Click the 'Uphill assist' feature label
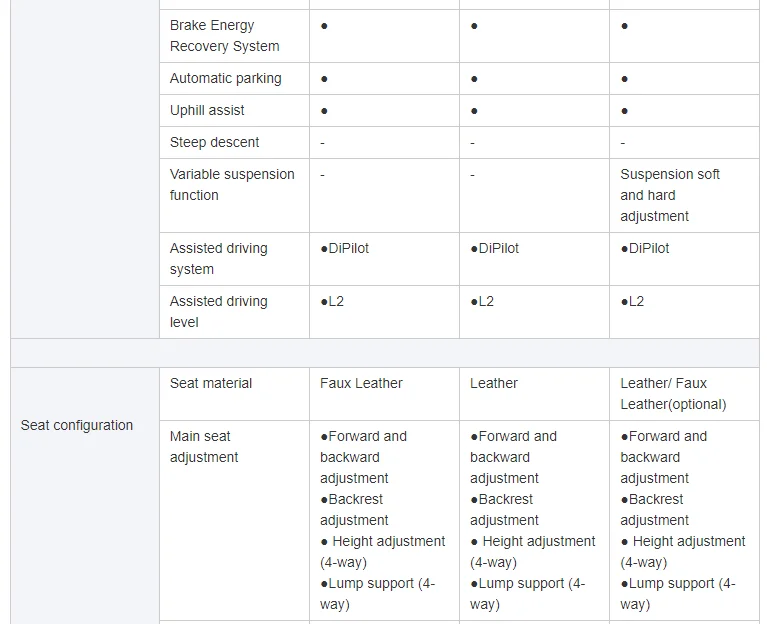This screenshot has height=624, width=767. tap(207, 110)
